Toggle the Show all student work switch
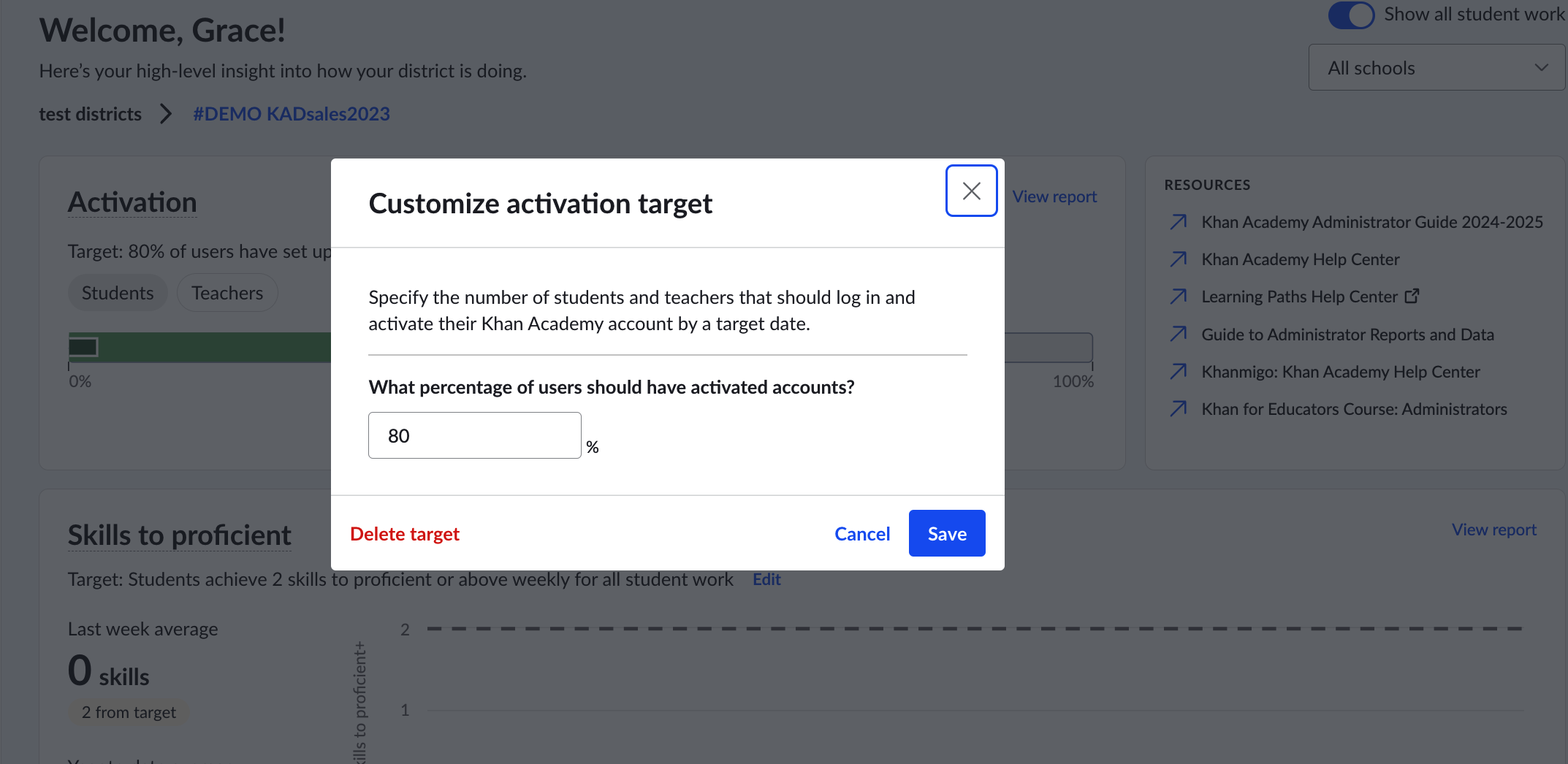The width and height of the screenshot is (1568, 764). [1351, 15]
